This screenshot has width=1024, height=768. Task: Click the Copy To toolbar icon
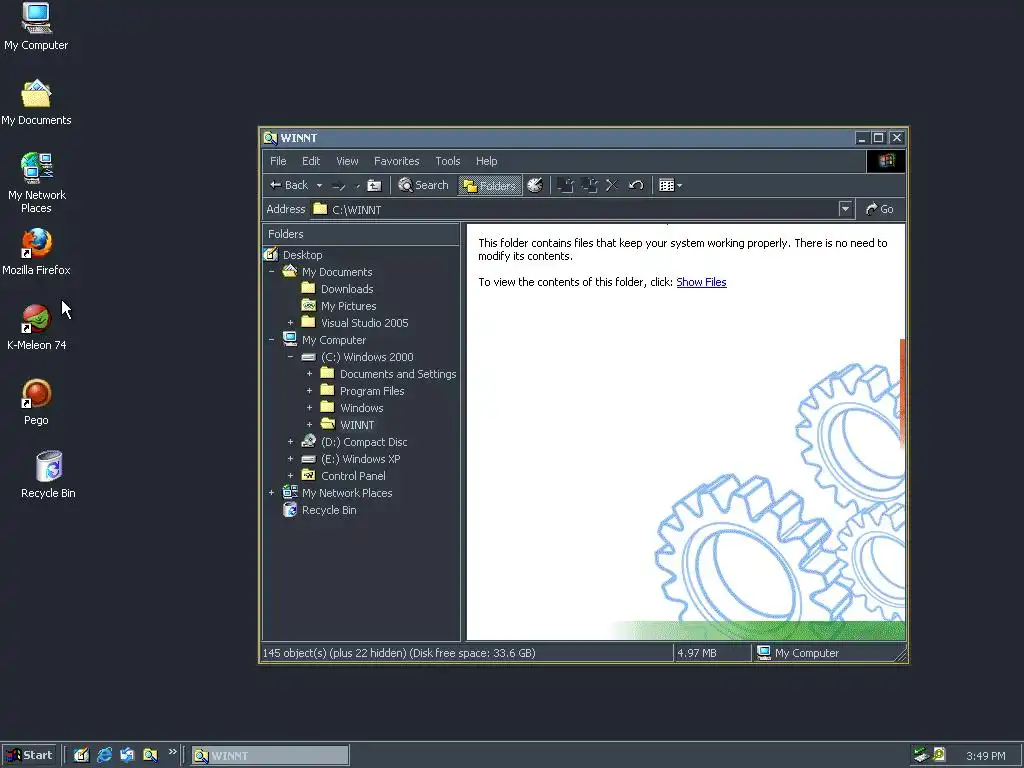coord(589,185)
